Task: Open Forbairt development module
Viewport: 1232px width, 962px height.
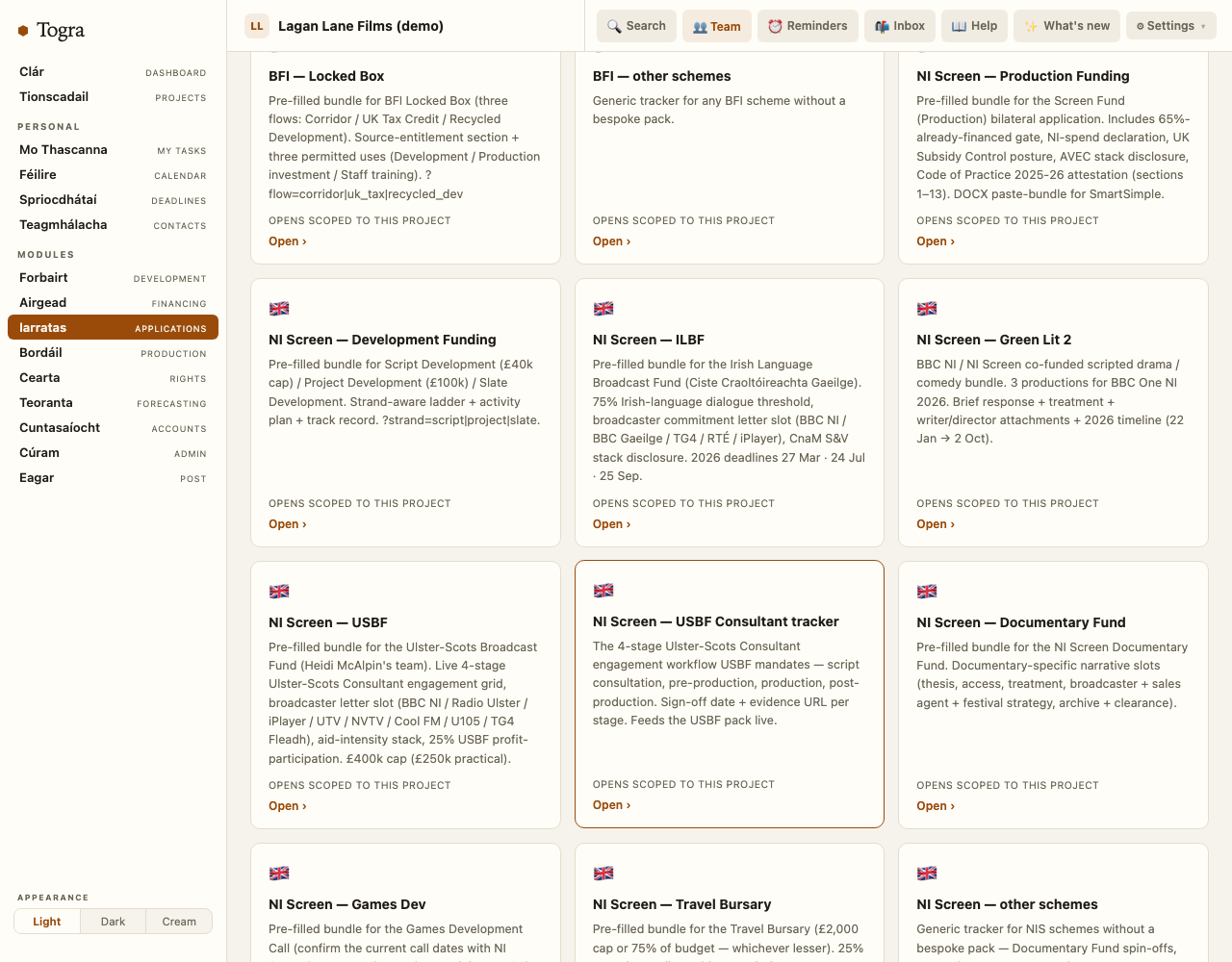Action: point(113,278)
